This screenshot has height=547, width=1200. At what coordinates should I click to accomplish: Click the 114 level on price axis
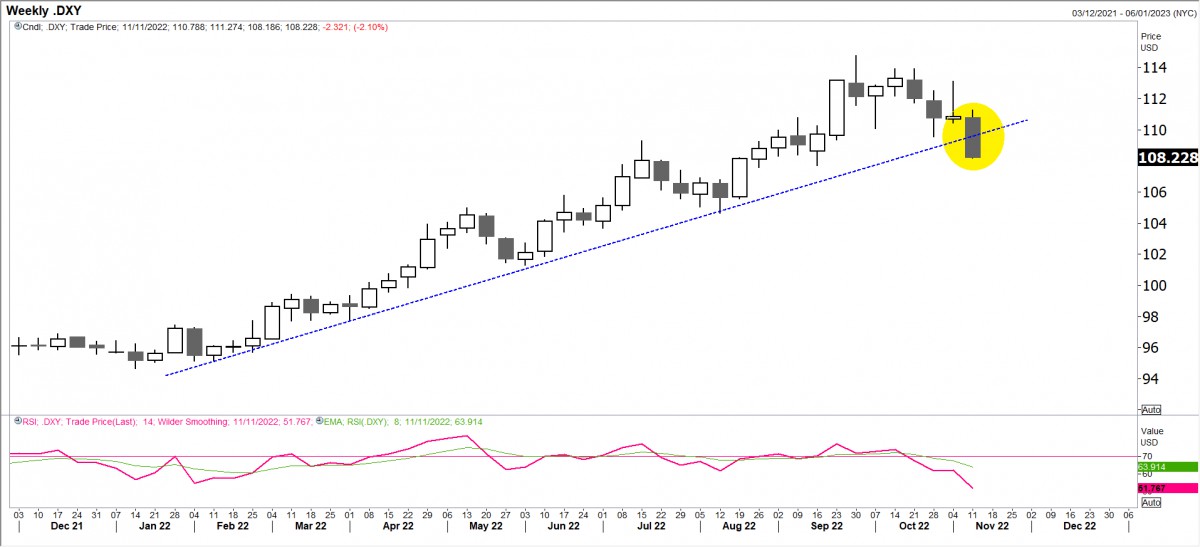point(1155,68)
